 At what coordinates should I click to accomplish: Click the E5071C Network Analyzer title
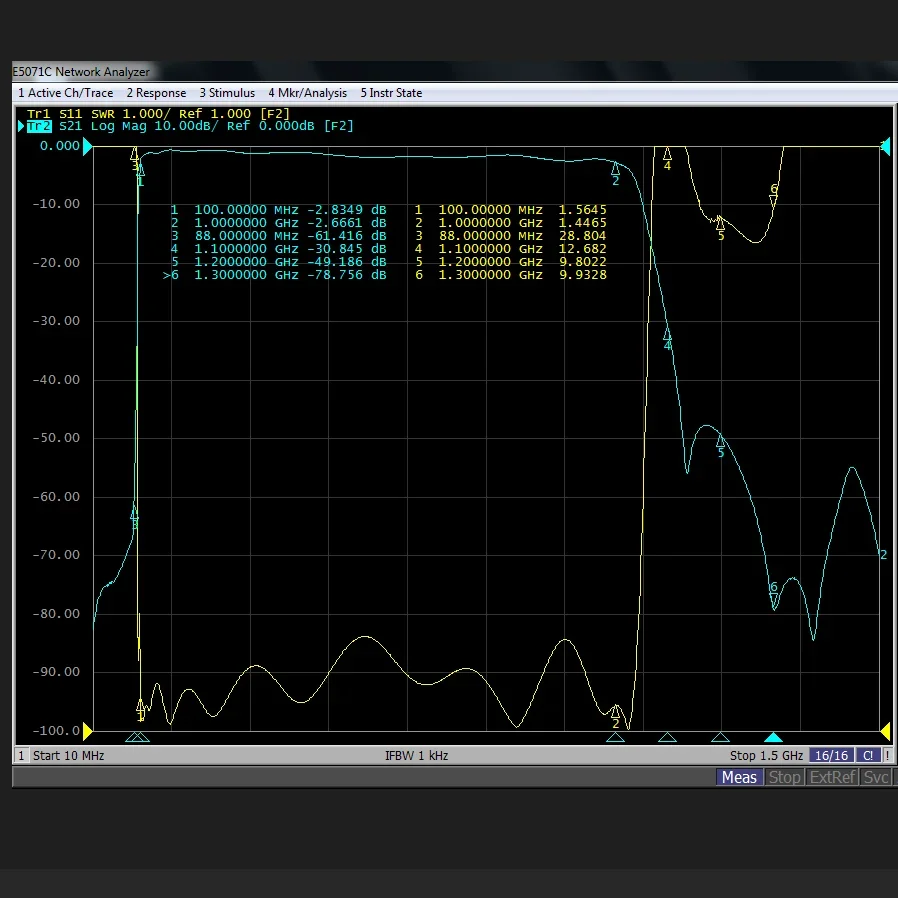[81, 72]
